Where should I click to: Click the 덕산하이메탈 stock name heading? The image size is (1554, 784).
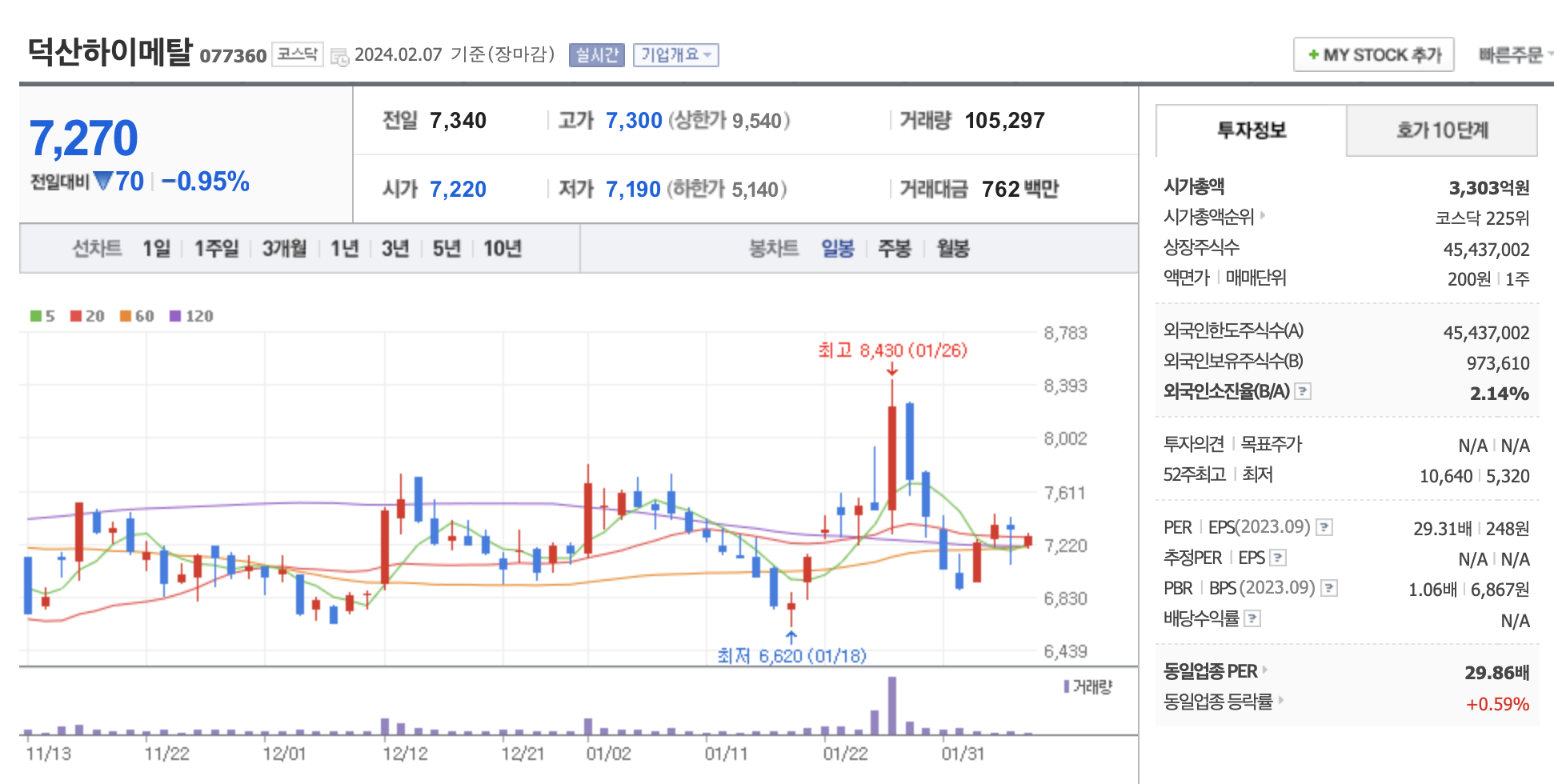coord(110,52)
